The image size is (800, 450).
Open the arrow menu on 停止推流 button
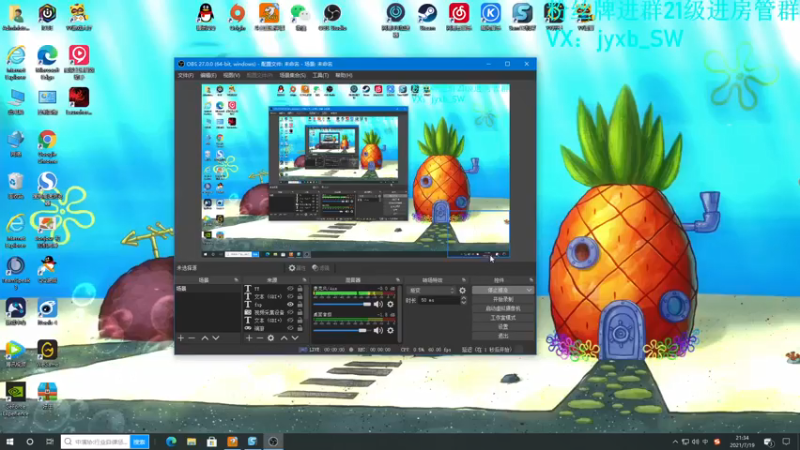point(529,290)
